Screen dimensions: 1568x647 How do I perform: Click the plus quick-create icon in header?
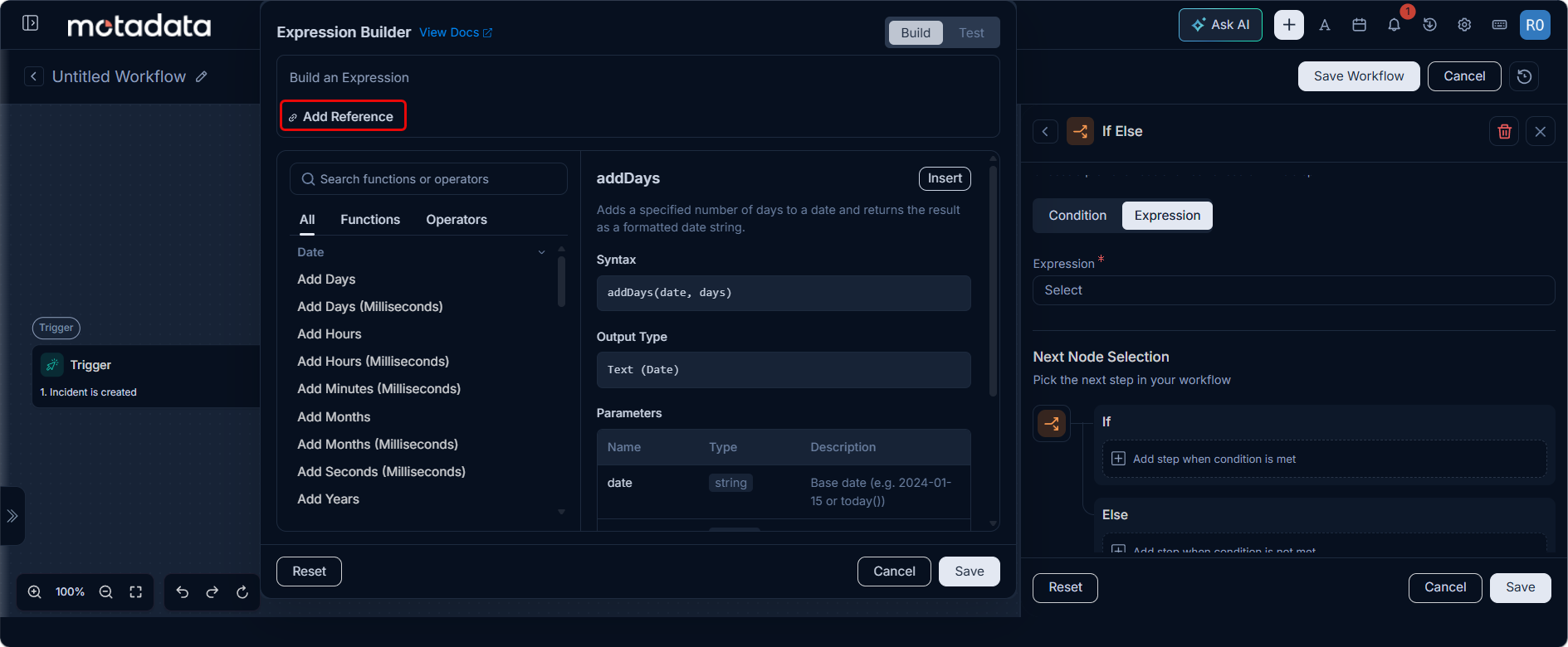pos(1289,25)
